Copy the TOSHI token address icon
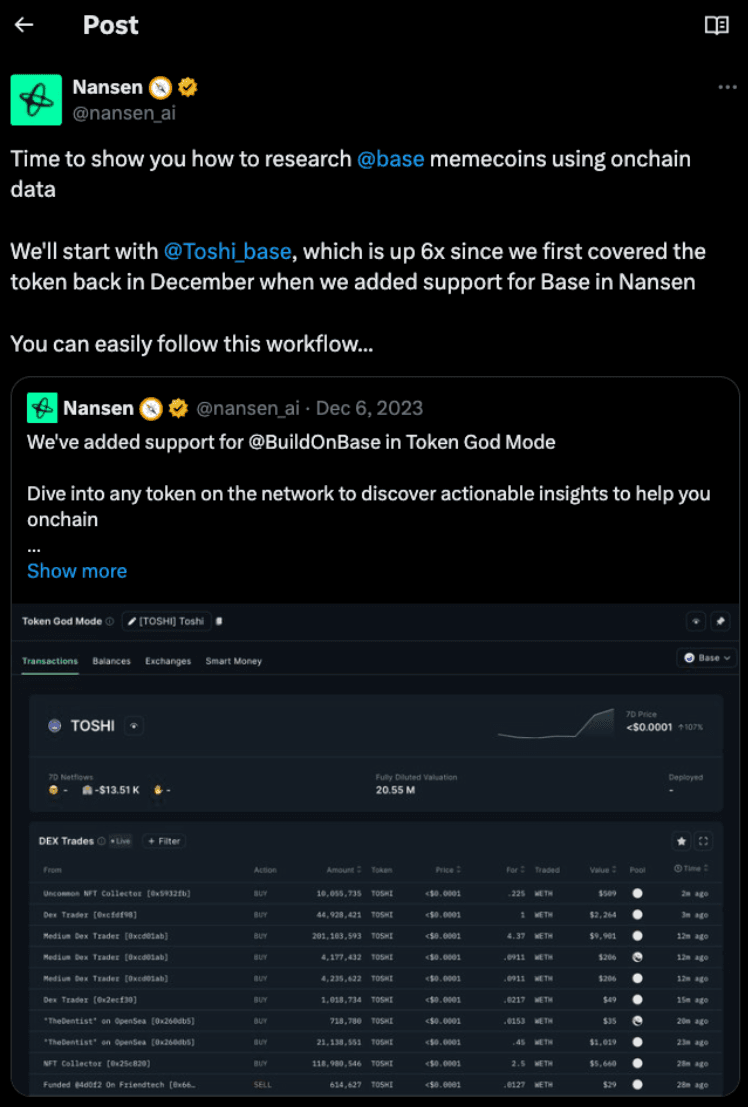 (219, 621)
